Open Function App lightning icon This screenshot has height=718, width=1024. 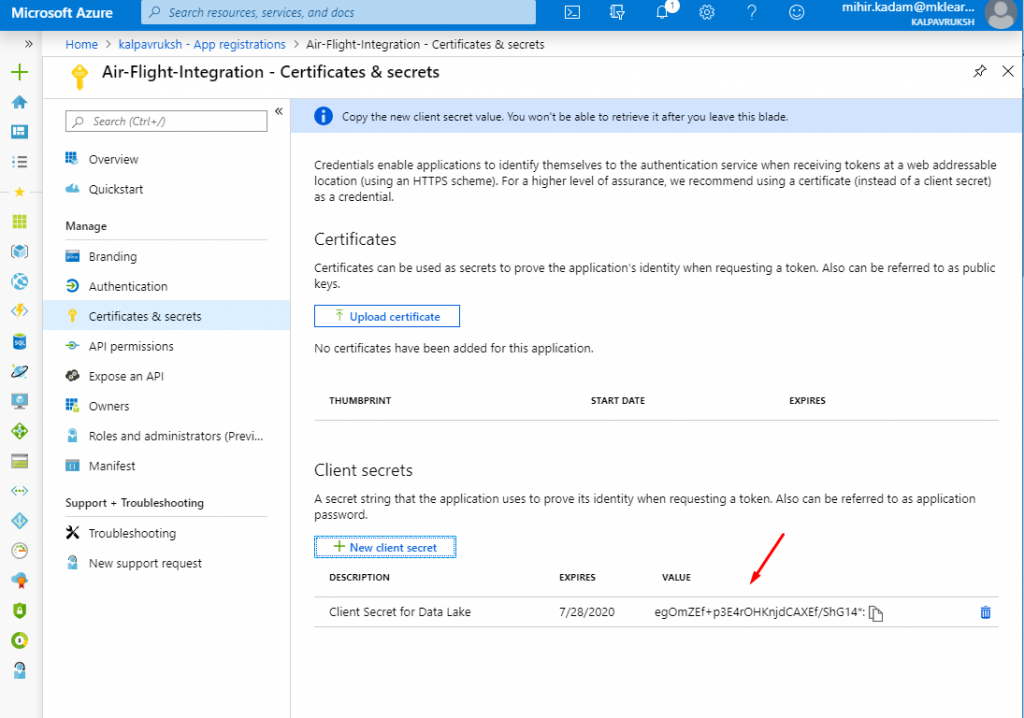coord(20,311)
